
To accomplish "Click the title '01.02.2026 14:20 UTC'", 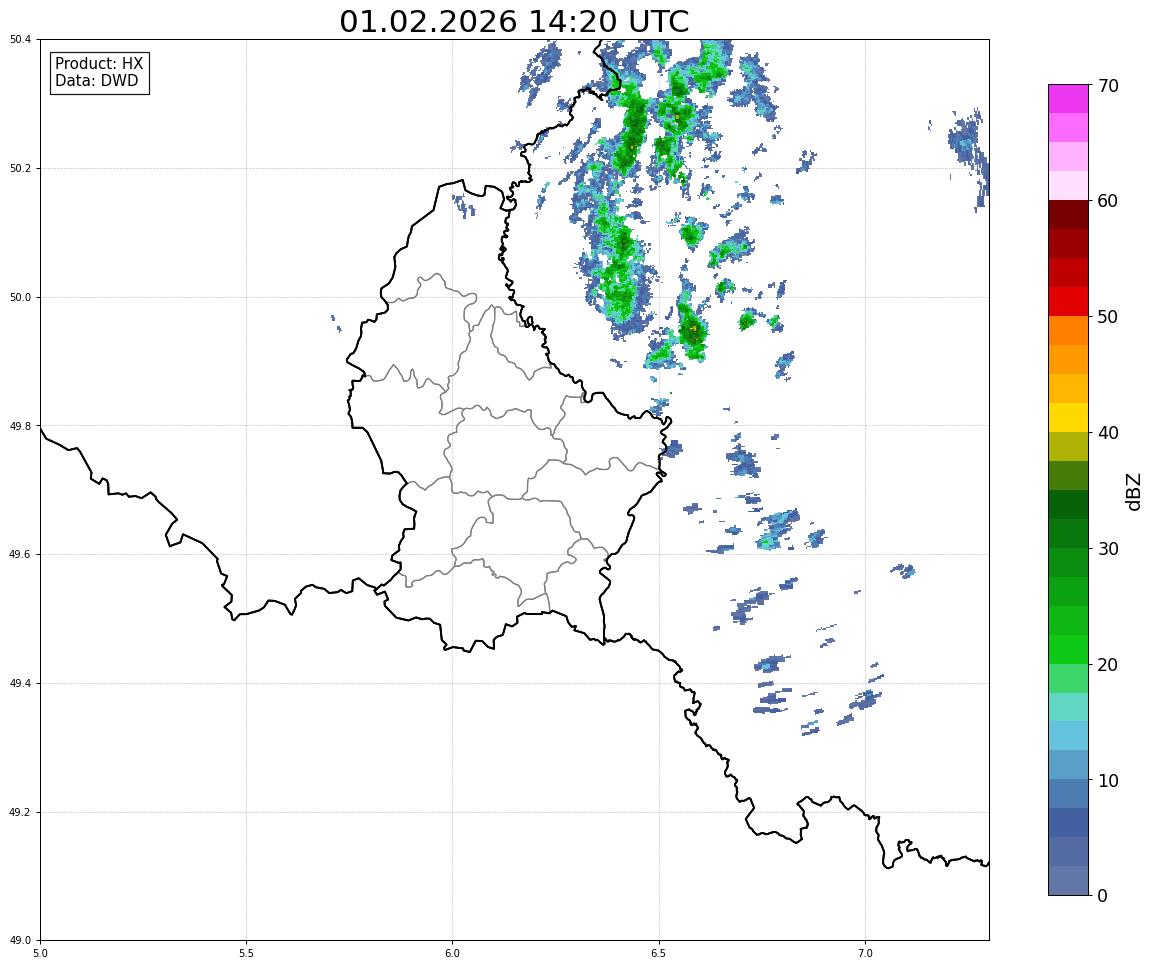I will pyautogui.click(x=514, y=21).
